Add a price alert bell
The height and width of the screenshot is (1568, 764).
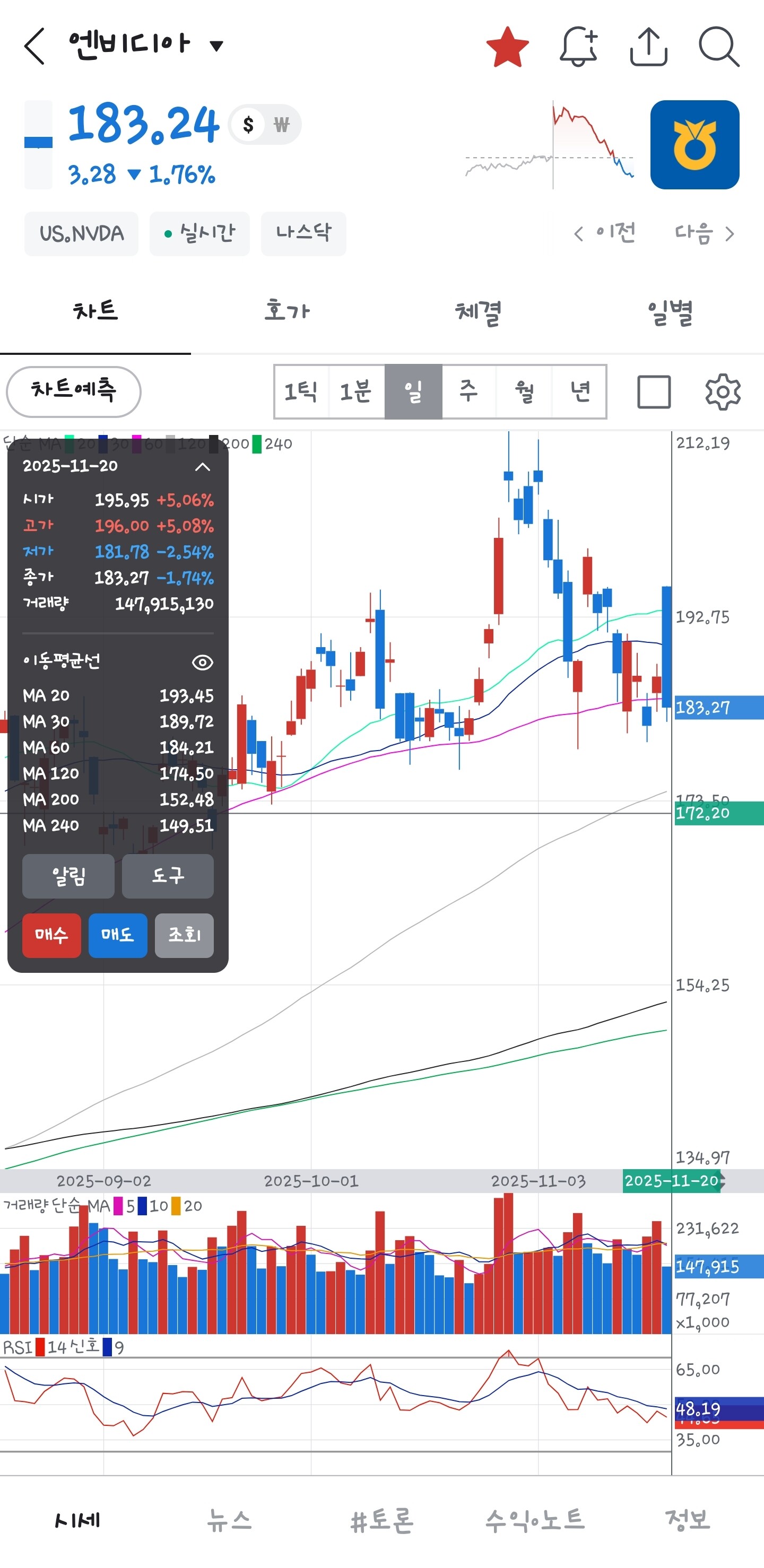coord(578,46)
